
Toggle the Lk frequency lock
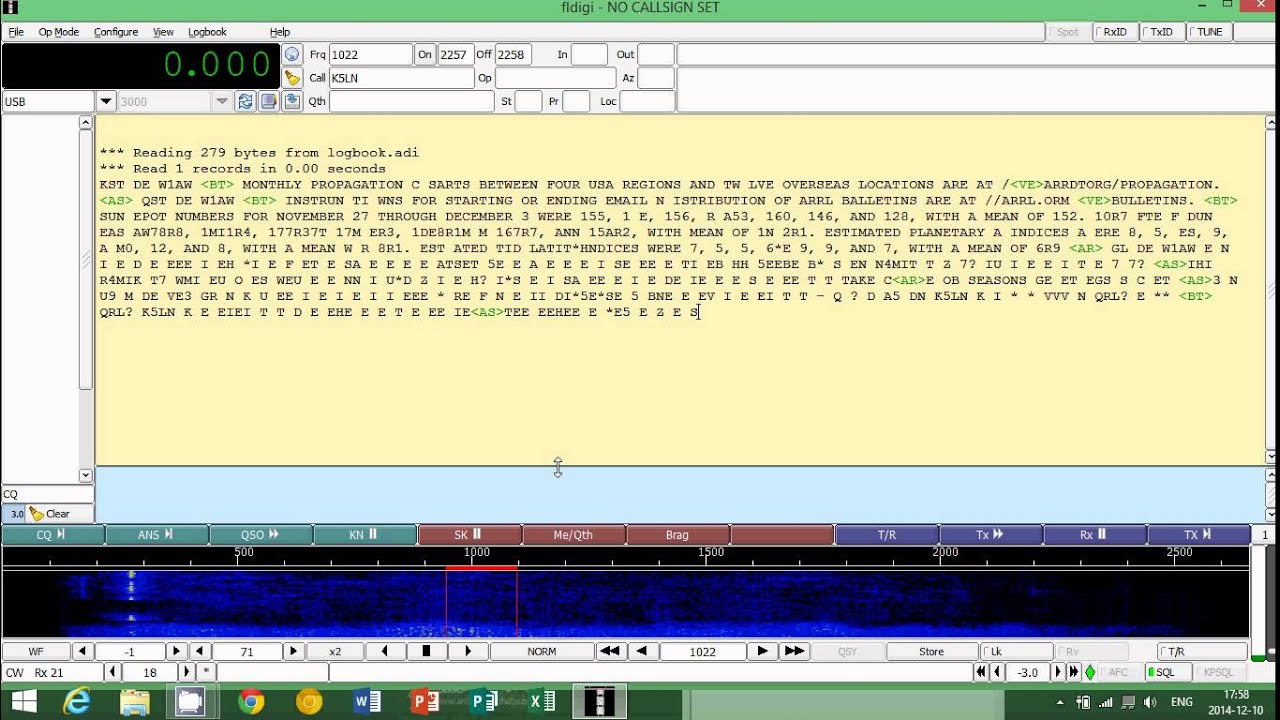(x=1016, y=651)
